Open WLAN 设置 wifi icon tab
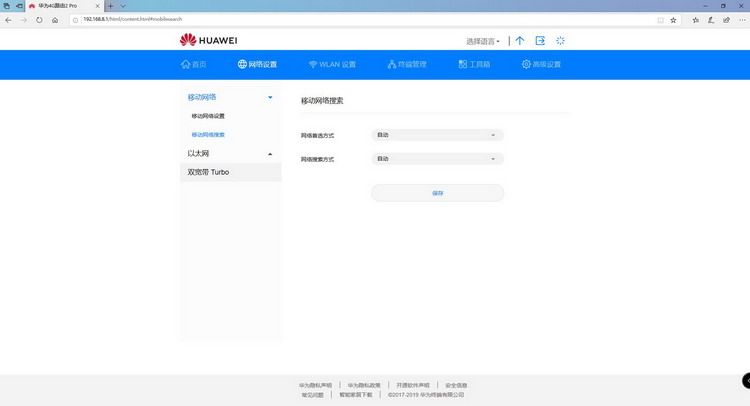 point(332,64)
